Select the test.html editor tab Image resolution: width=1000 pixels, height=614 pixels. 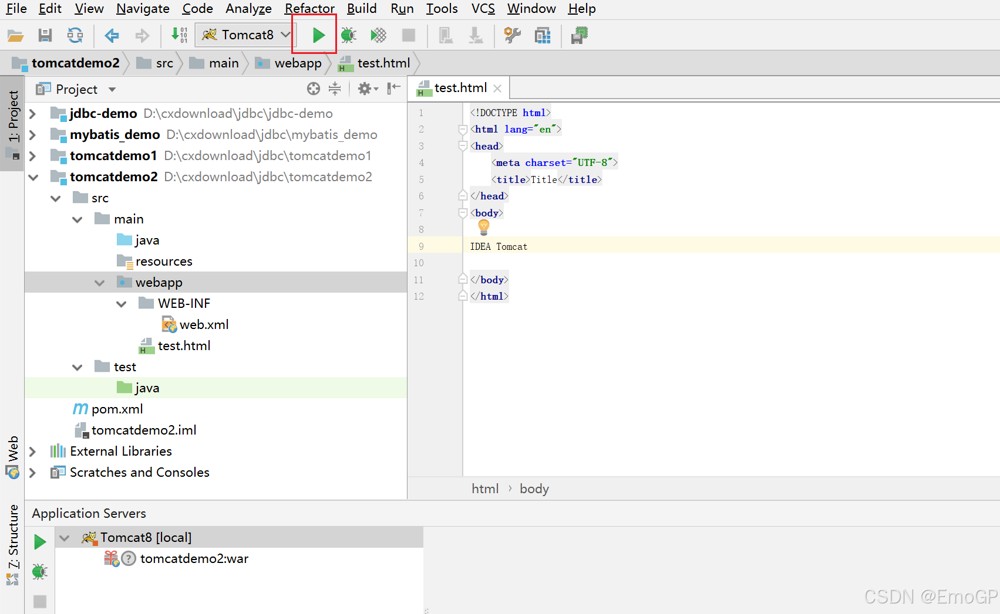click(459, 88)
